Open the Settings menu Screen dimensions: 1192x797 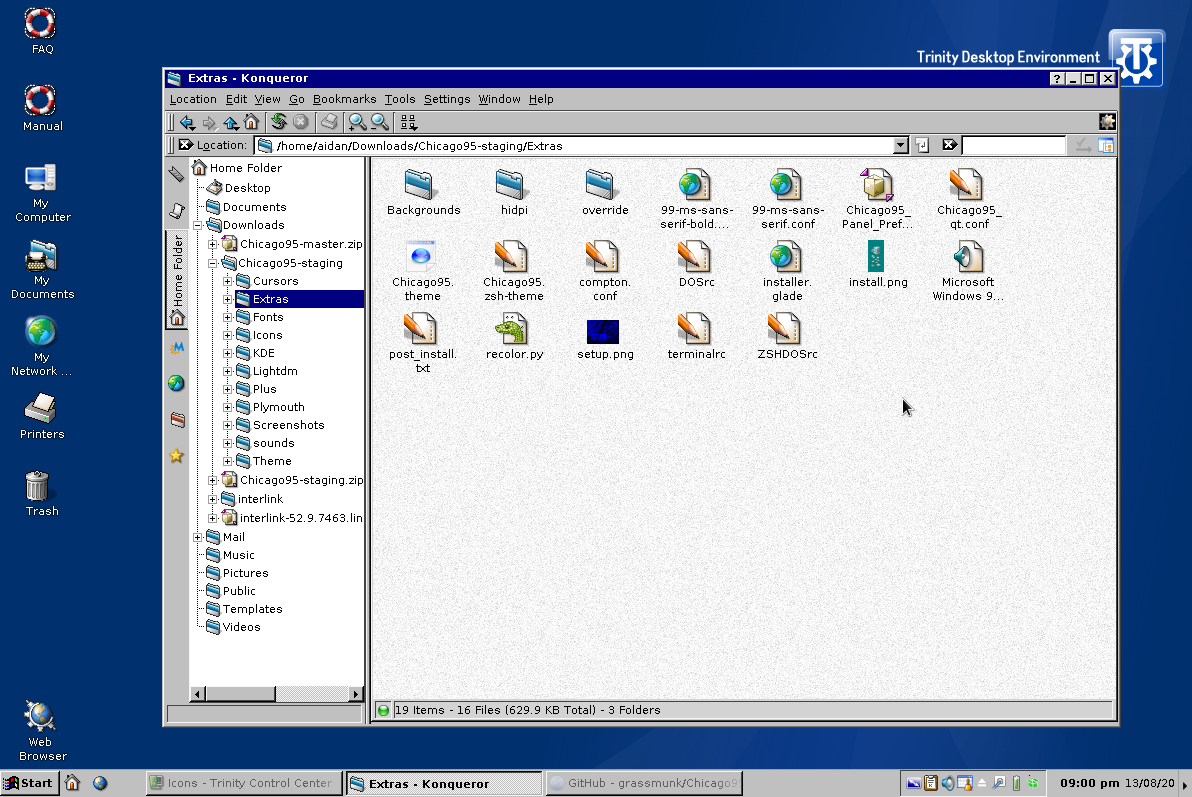tap(447, 99)
